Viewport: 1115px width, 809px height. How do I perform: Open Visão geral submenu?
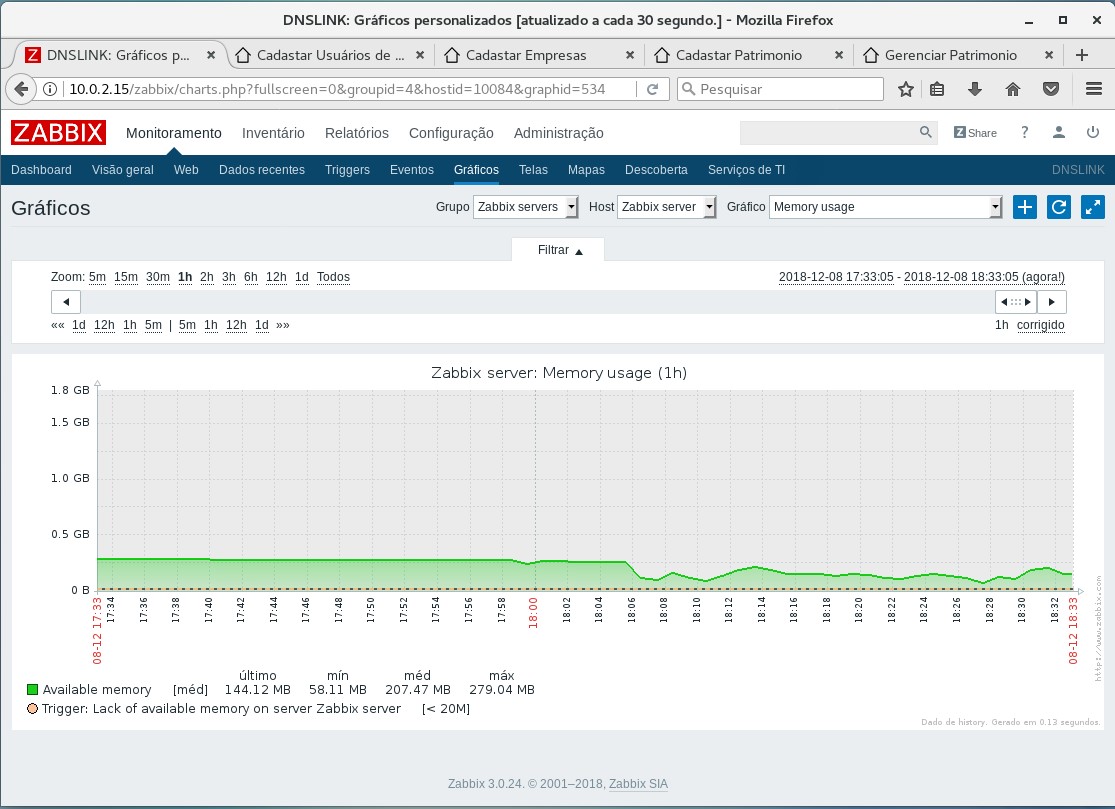coord(122,170)
